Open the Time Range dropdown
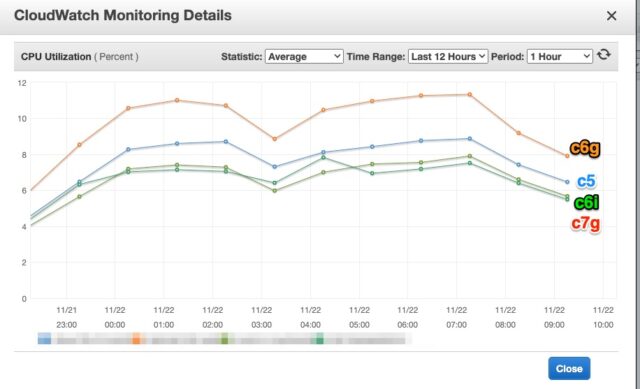Screen dimensions: 640x389 [x=448, y=56]
